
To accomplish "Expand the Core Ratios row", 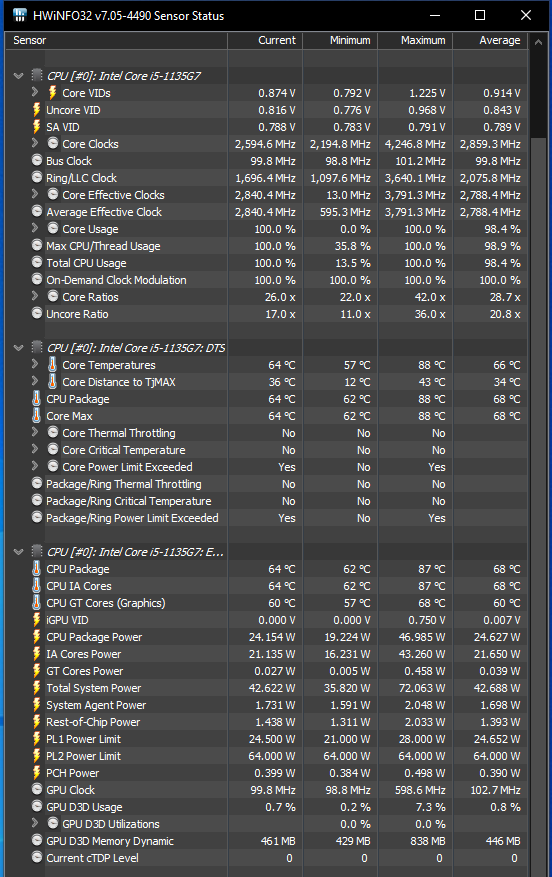I will [x=35, y=295].
